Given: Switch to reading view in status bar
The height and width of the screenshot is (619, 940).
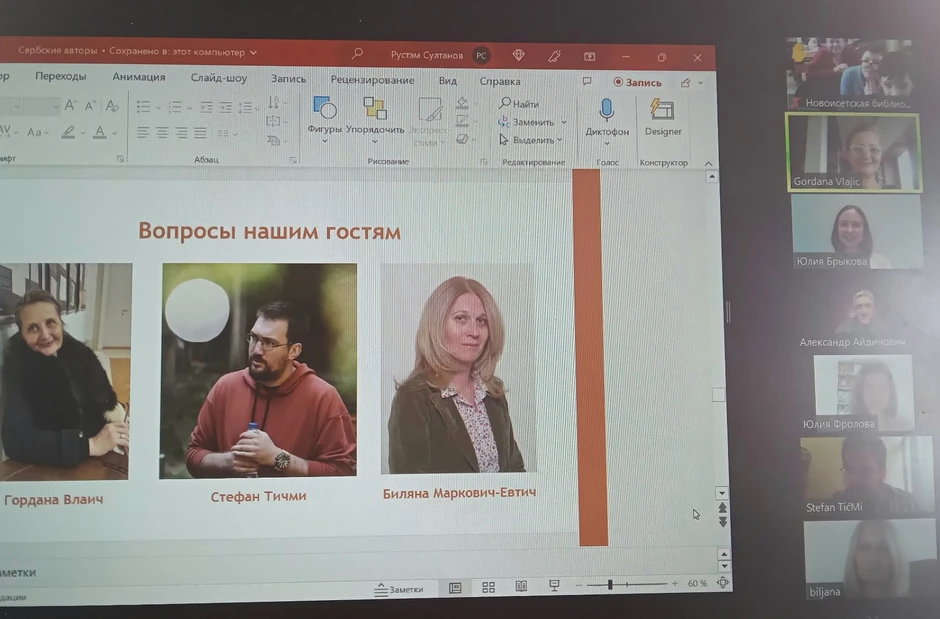Looking at the screenshot, I should [x=521, y=587].
